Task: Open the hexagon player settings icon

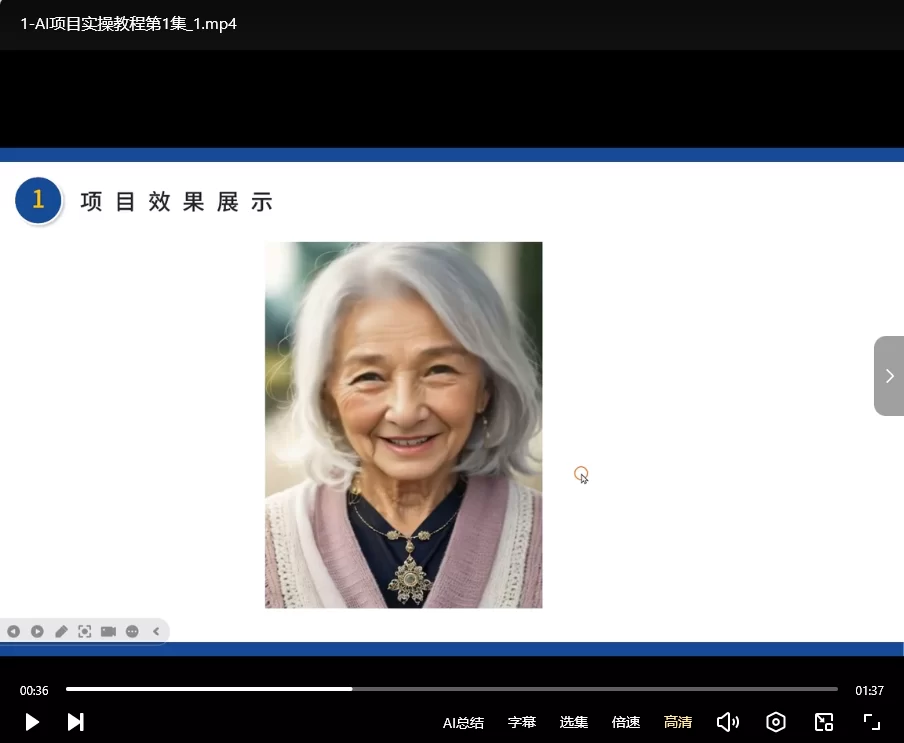Action: tap(776, 722)
